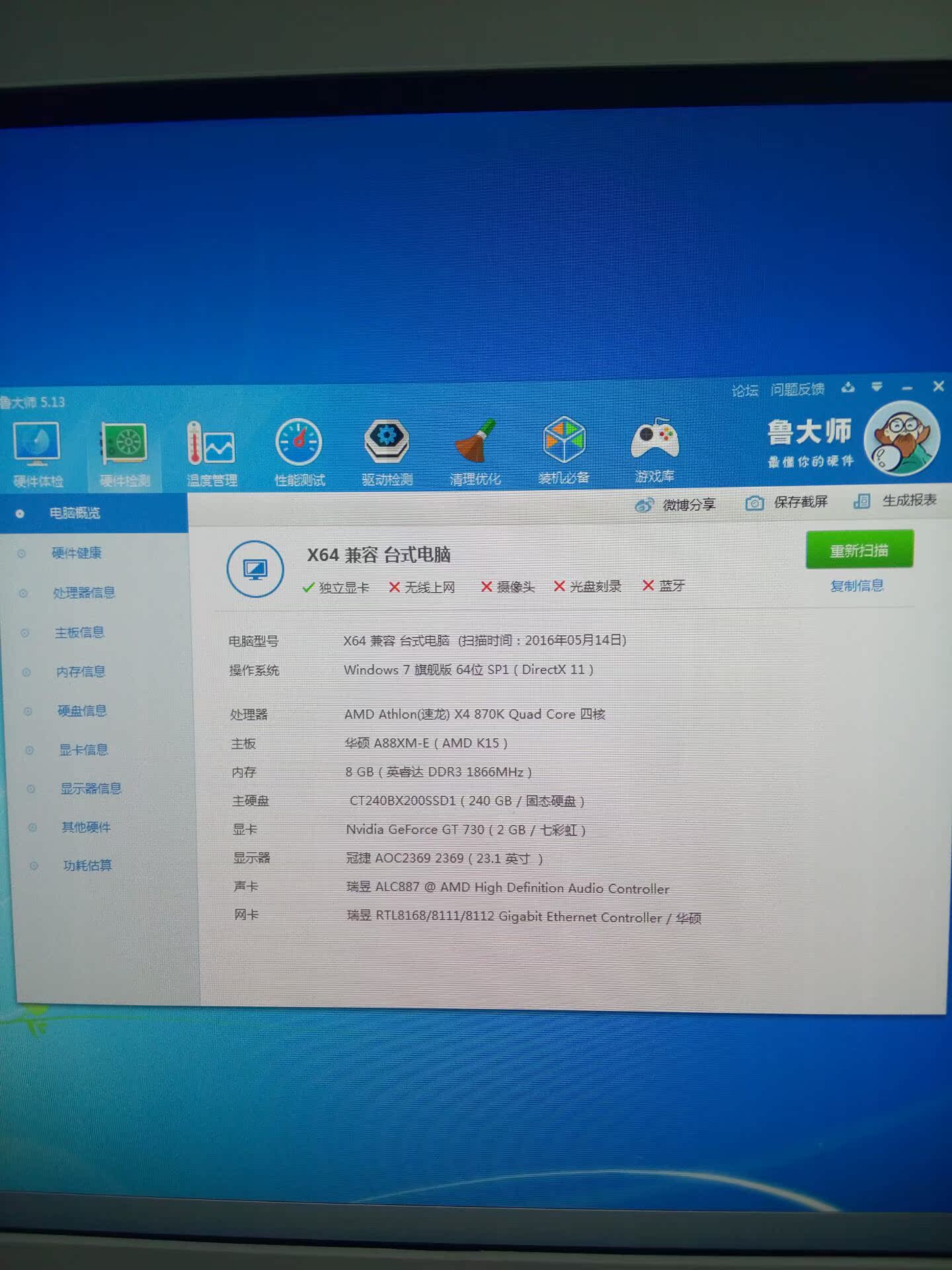This screenshot has height=1270, width=952.
Task: Open 驱动检测 driver detection
Action: click(x=387, y=452)
